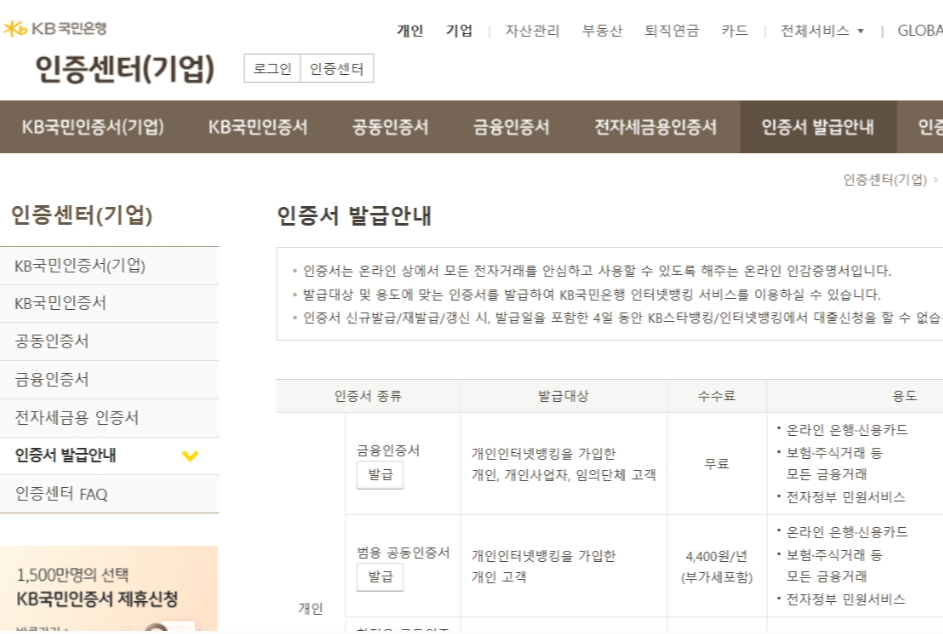
Task: Open the KB국민인증서 제휴신청 banner
Action: point(109,588)
